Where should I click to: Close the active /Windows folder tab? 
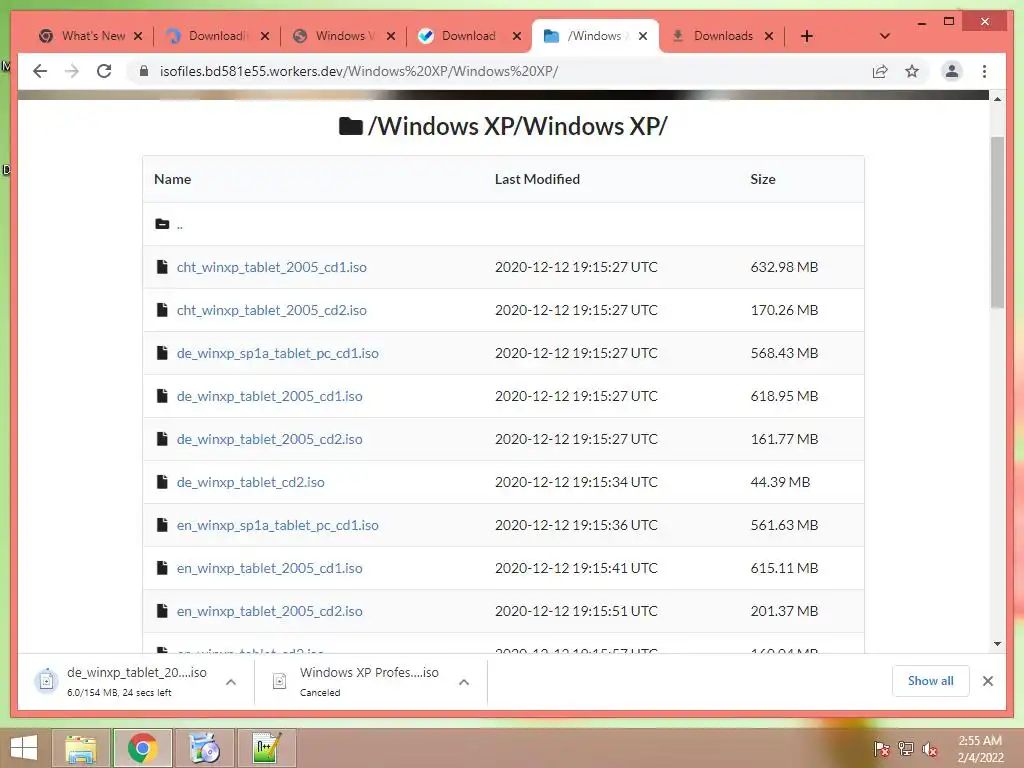click(643, 36)
